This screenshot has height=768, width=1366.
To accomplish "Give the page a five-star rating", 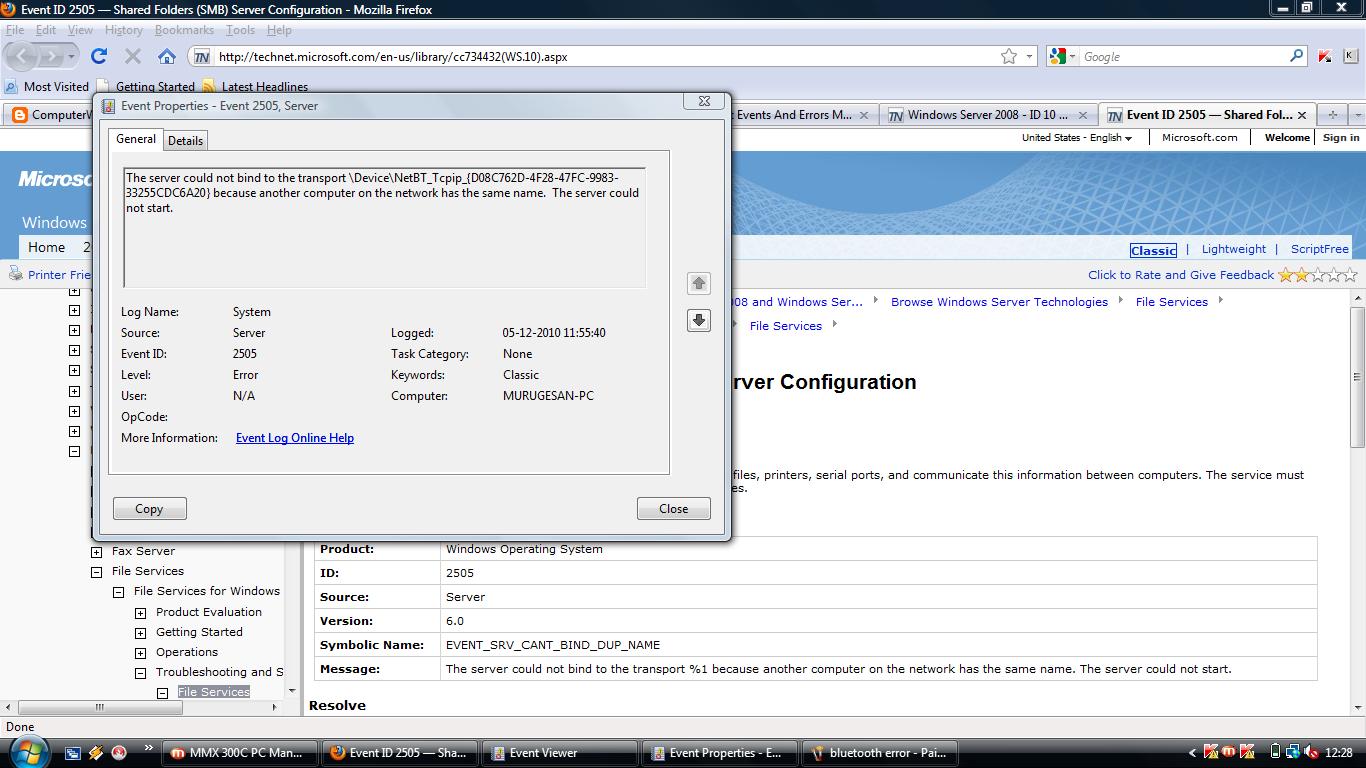I will [1351, 275].
